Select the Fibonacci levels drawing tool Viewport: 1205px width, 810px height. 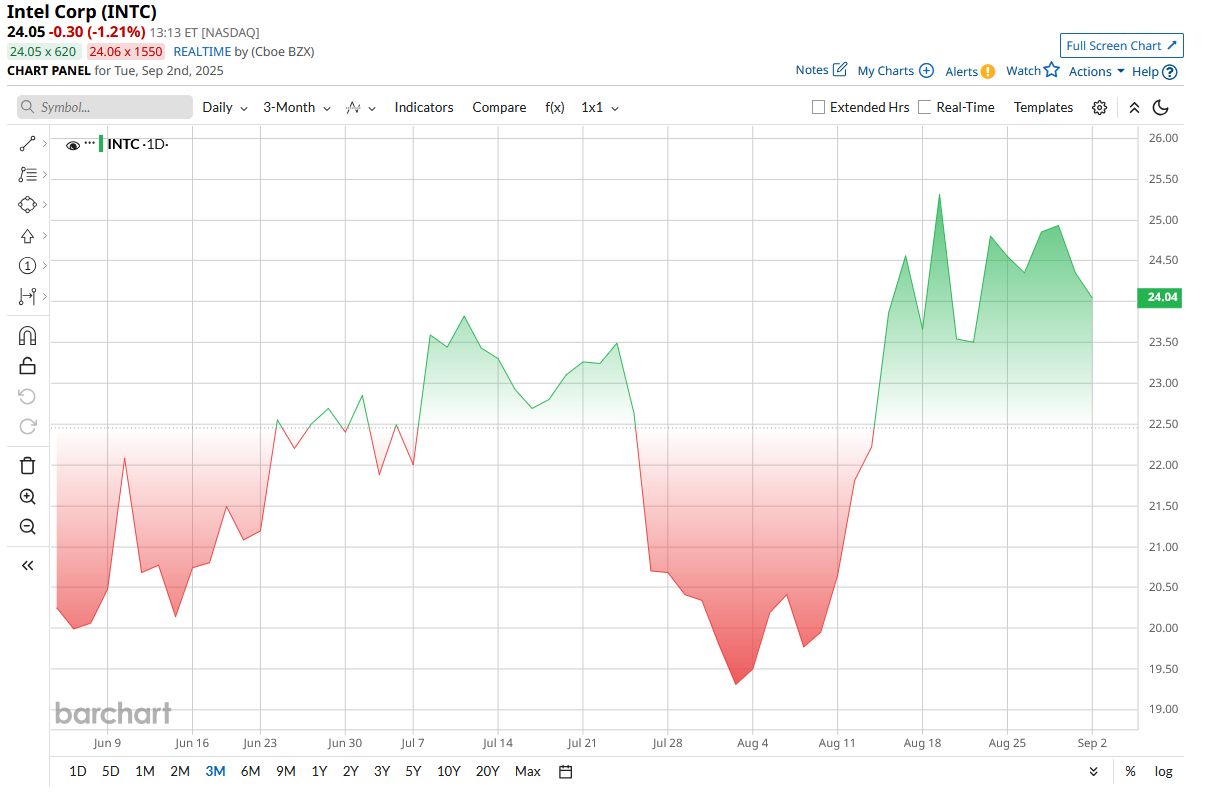27,175
